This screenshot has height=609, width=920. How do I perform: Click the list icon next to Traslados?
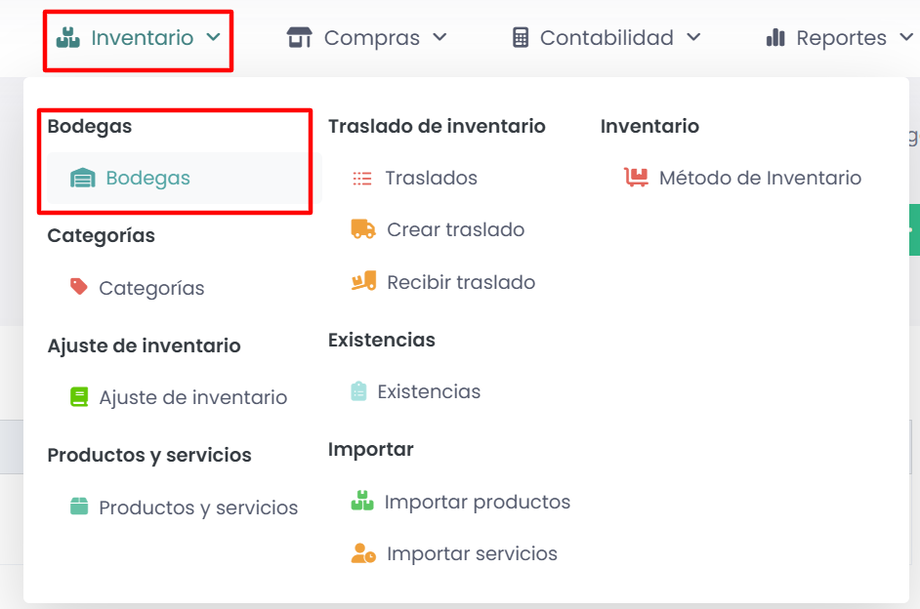[362, 179]
